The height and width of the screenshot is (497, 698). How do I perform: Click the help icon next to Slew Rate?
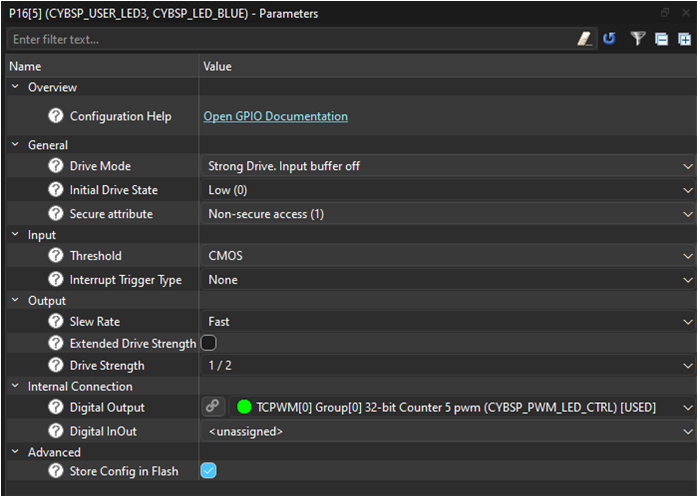(56, 322)
